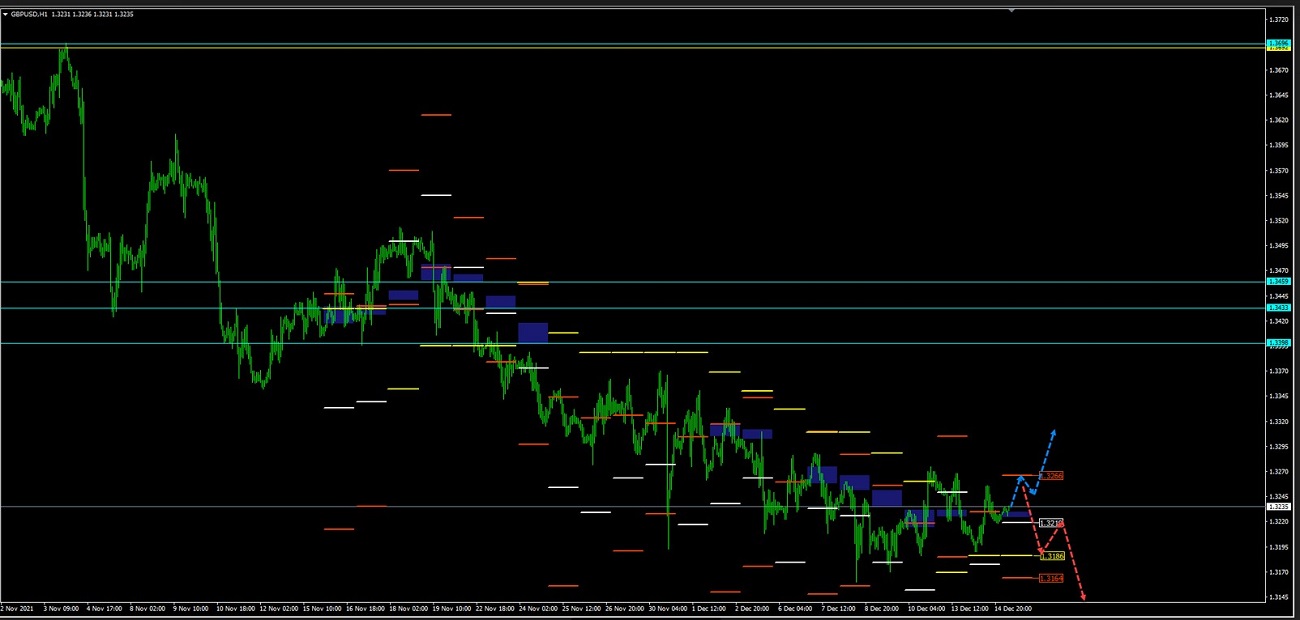The height and width of the screenshot is (620, 1300).
Task: Click the 22 Nov 18:00 time axis label
Action: (493, 608)
